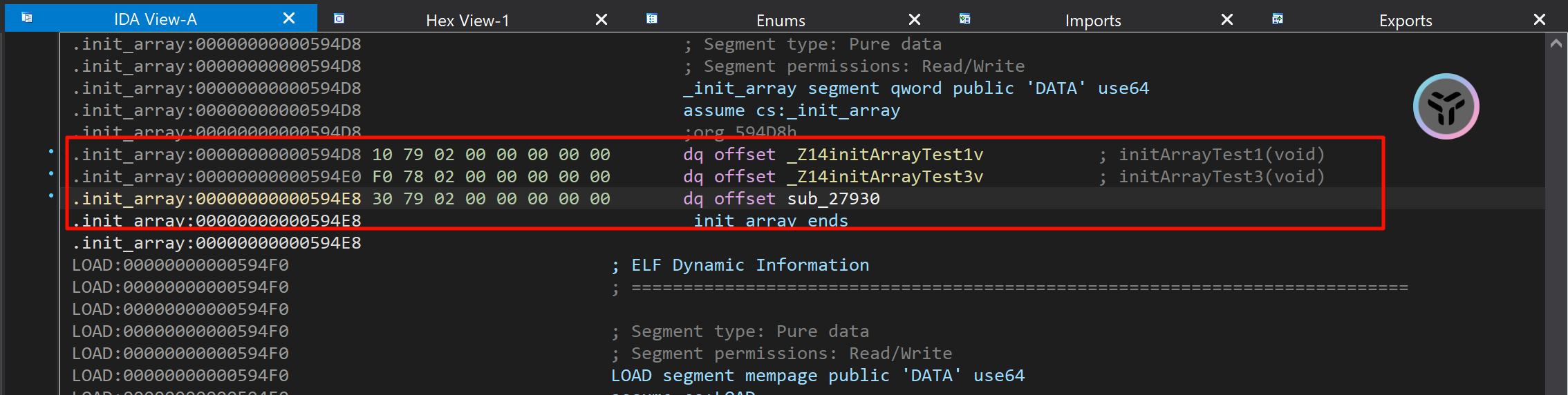Close the Enums tab
Screen dimensions: 1568x395
[914, 19]
